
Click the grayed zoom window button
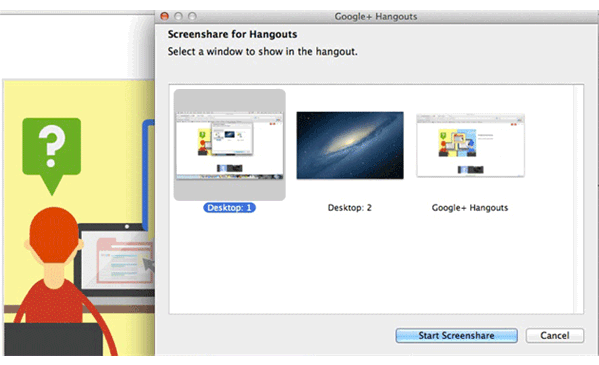click(192, 16)
